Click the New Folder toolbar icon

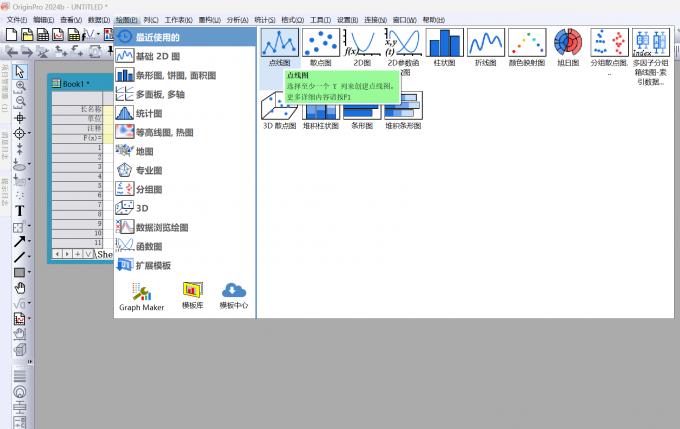coord(27,35)
